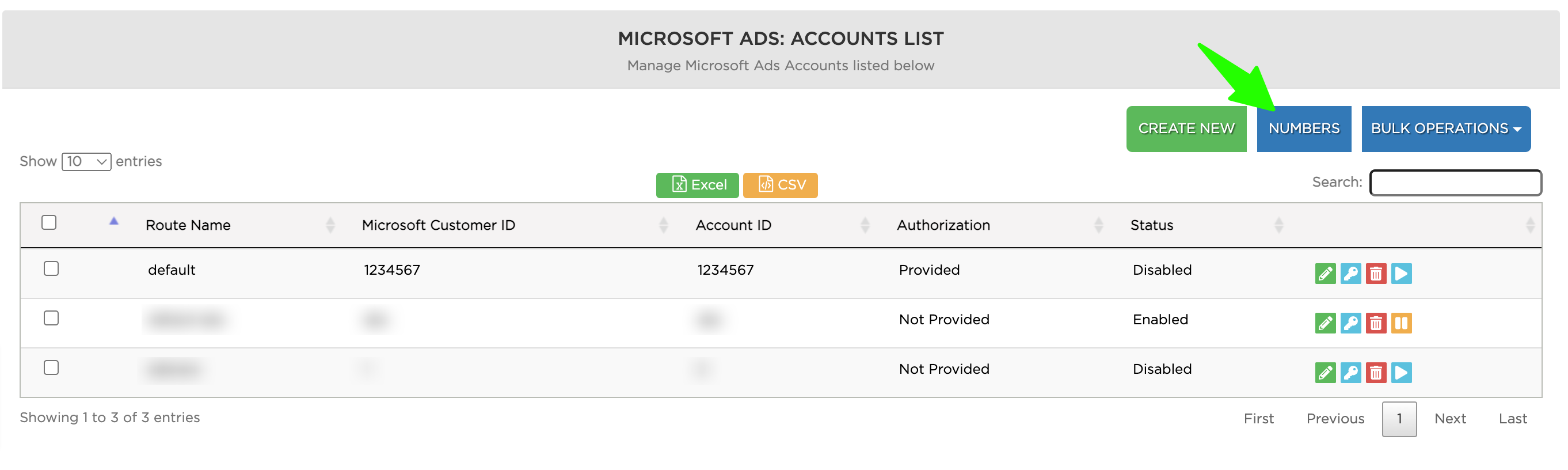Pause the enabled second account
The image size is (1568, 470).
(x=1400, y=323)
